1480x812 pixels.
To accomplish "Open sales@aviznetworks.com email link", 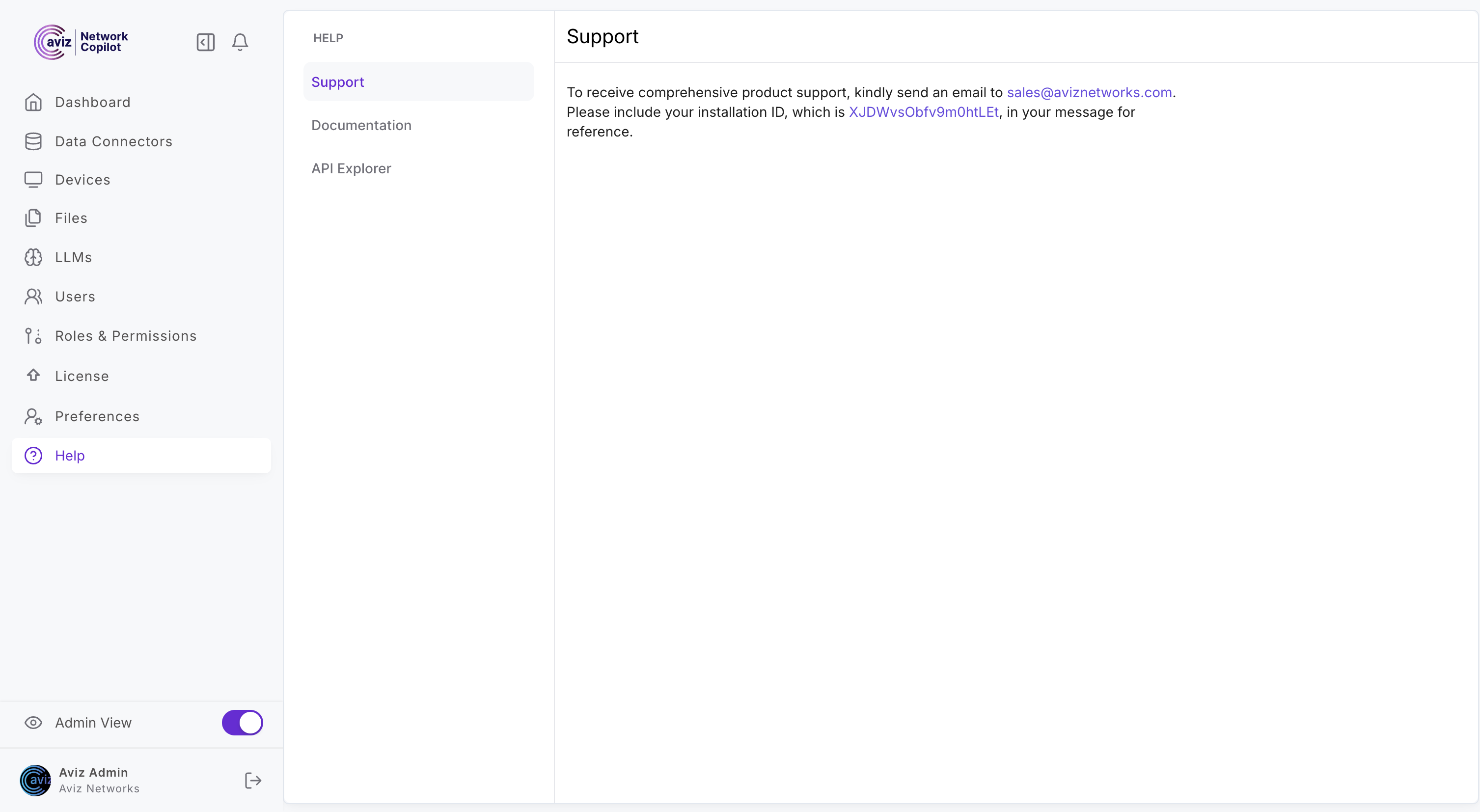I will pyautogui.click(x=1089, y=92).
